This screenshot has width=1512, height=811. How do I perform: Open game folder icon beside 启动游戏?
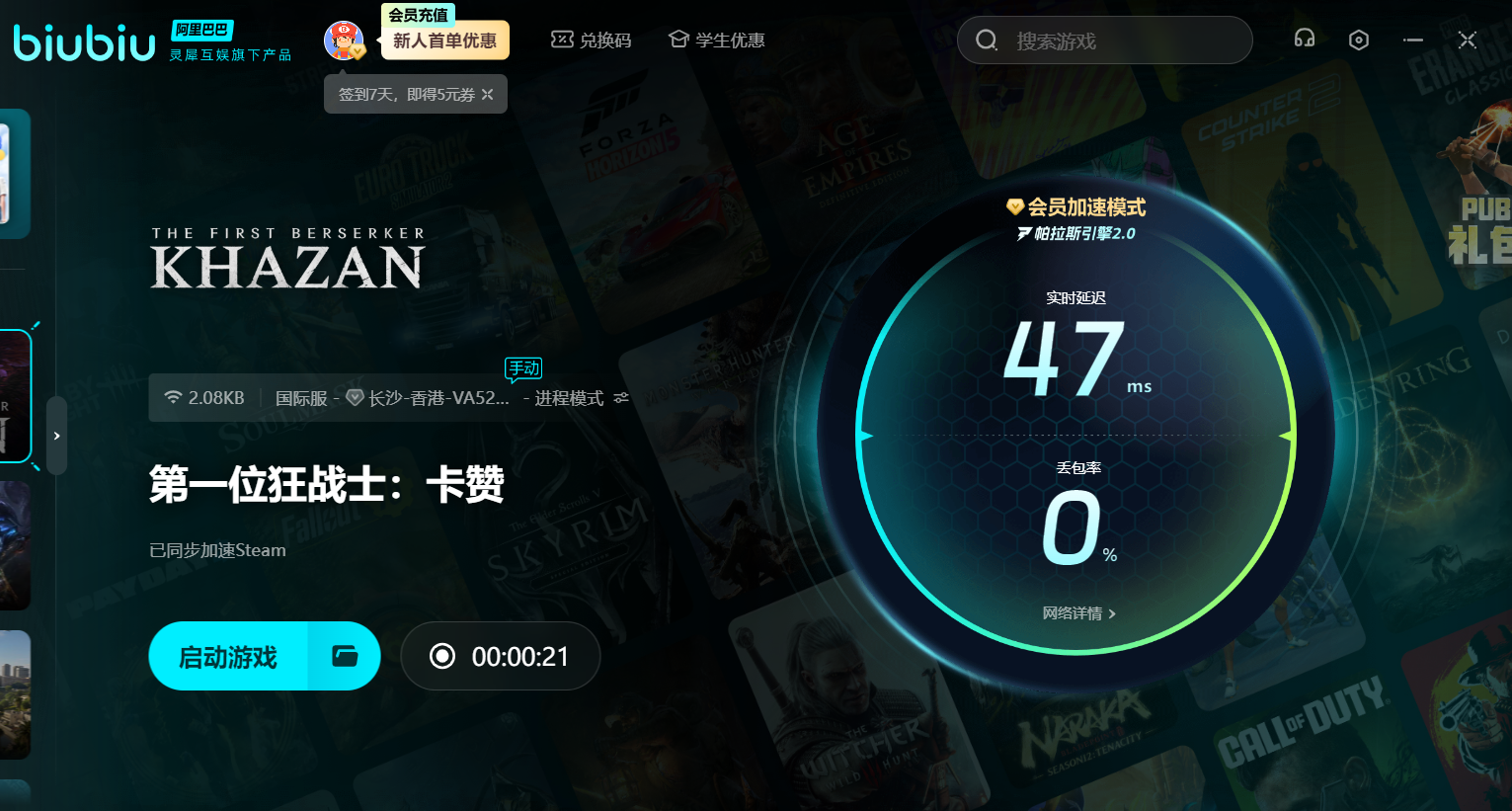coord(344,656)
